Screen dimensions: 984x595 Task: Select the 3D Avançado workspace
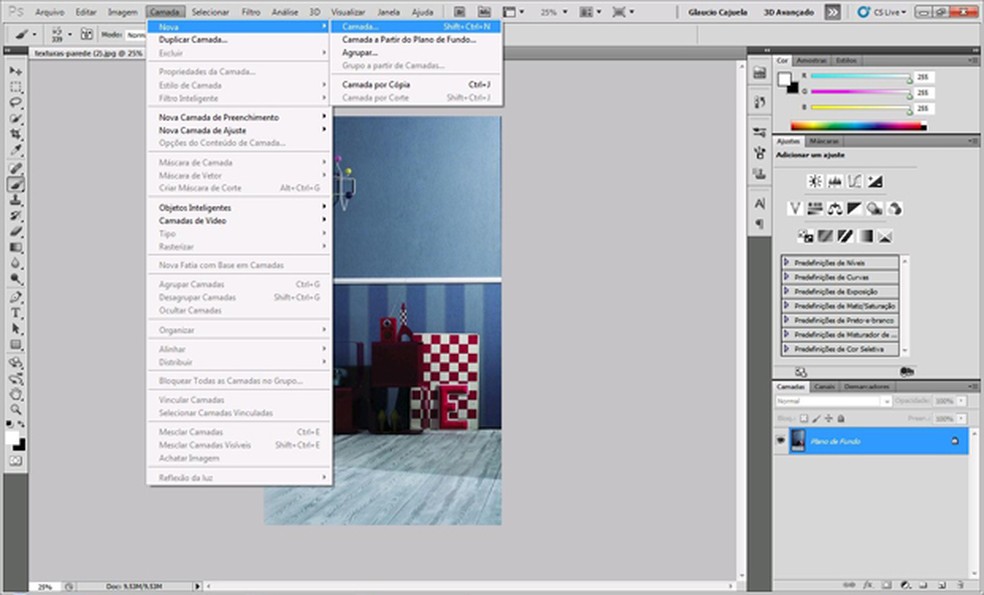[x=789, y=12]
